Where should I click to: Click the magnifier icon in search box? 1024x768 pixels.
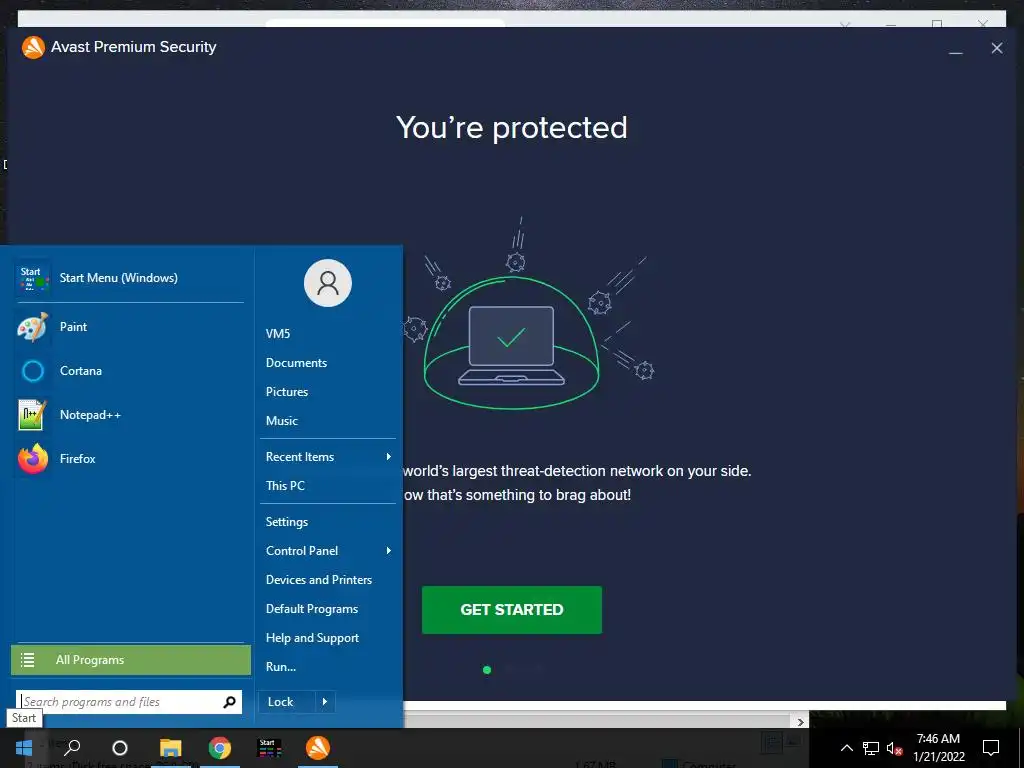[x=229, y=702]
